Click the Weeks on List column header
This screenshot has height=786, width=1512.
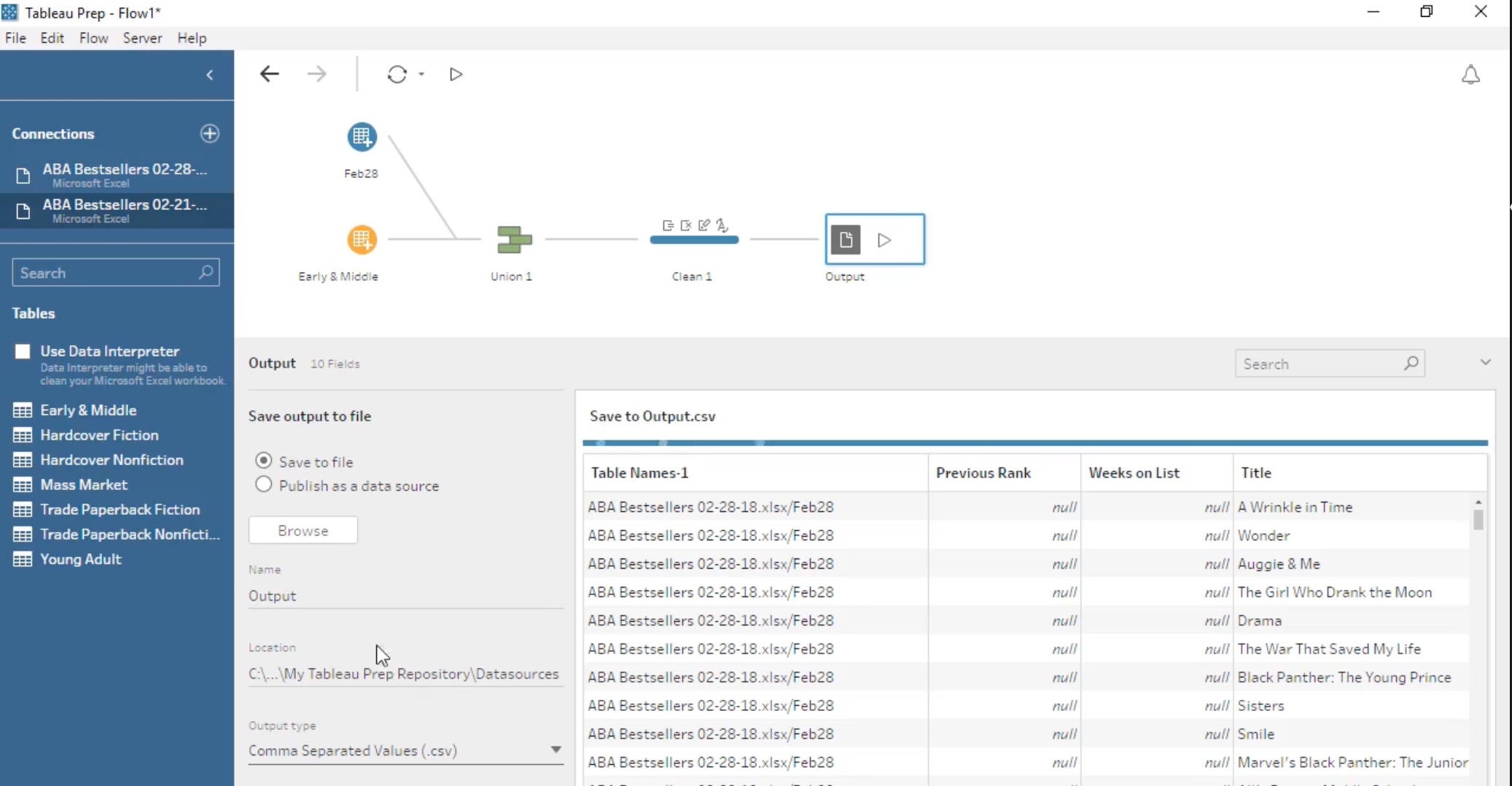pyautogui.click(x=1157, y=473)
